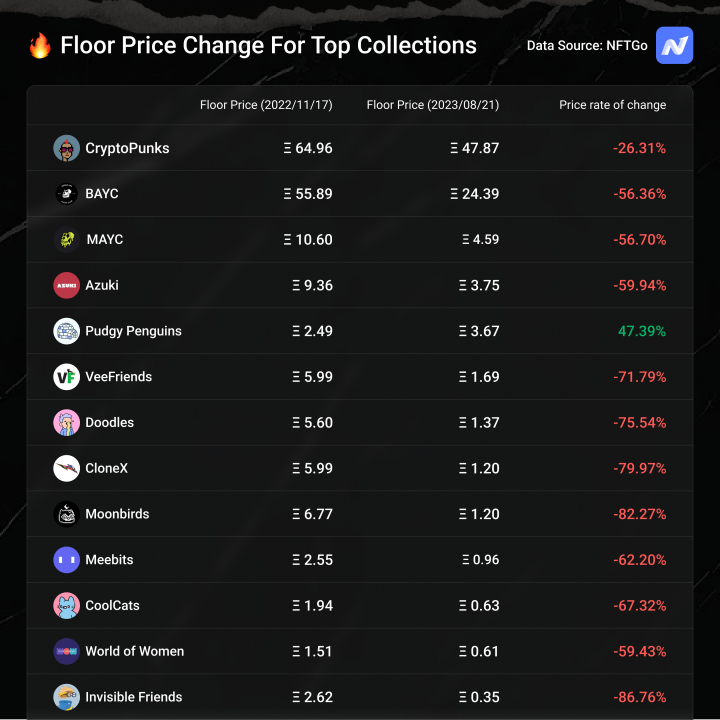Click the Moonbirds collection avatar
Image resolution: width=720 pixels, height=720 pixels.
(67, 514)
